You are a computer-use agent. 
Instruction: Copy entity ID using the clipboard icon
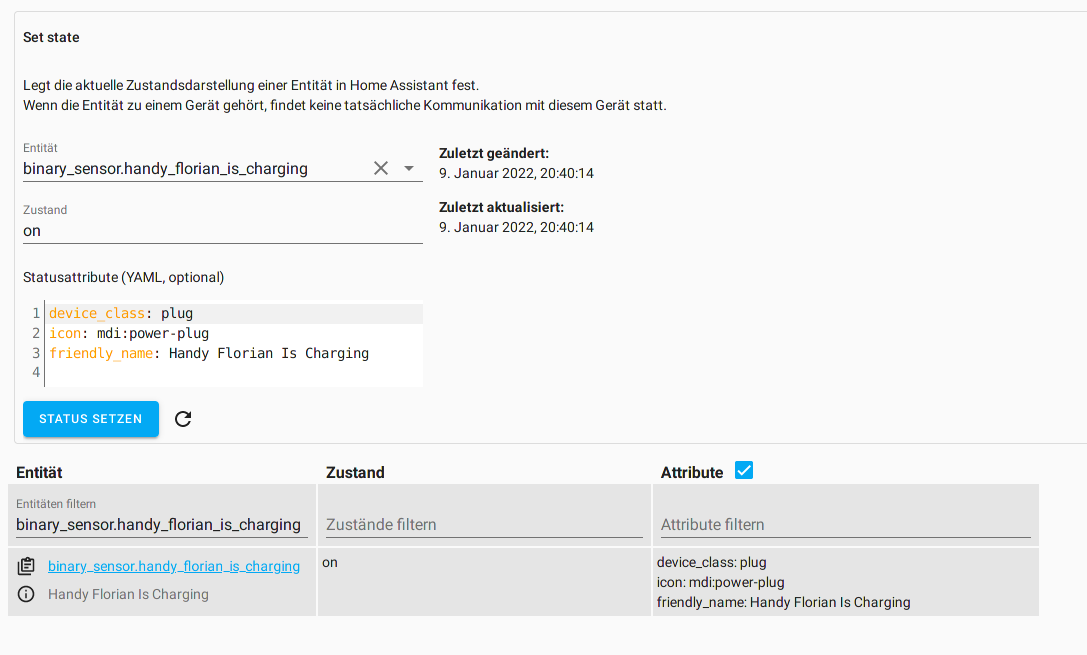(x=26, y=565)
